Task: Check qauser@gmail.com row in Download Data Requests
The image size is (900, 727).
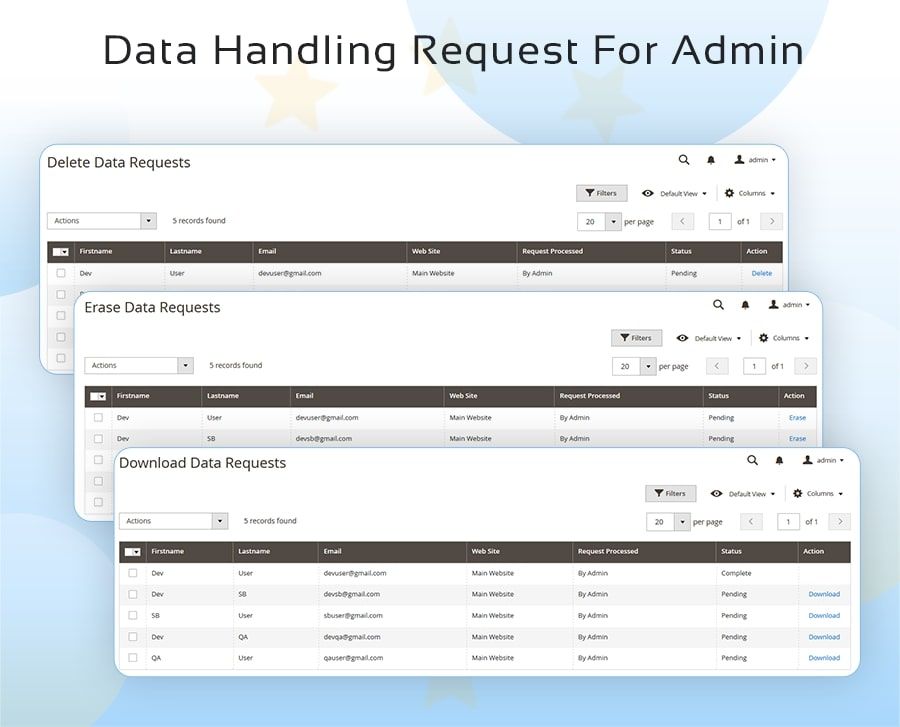Action: 133,658
